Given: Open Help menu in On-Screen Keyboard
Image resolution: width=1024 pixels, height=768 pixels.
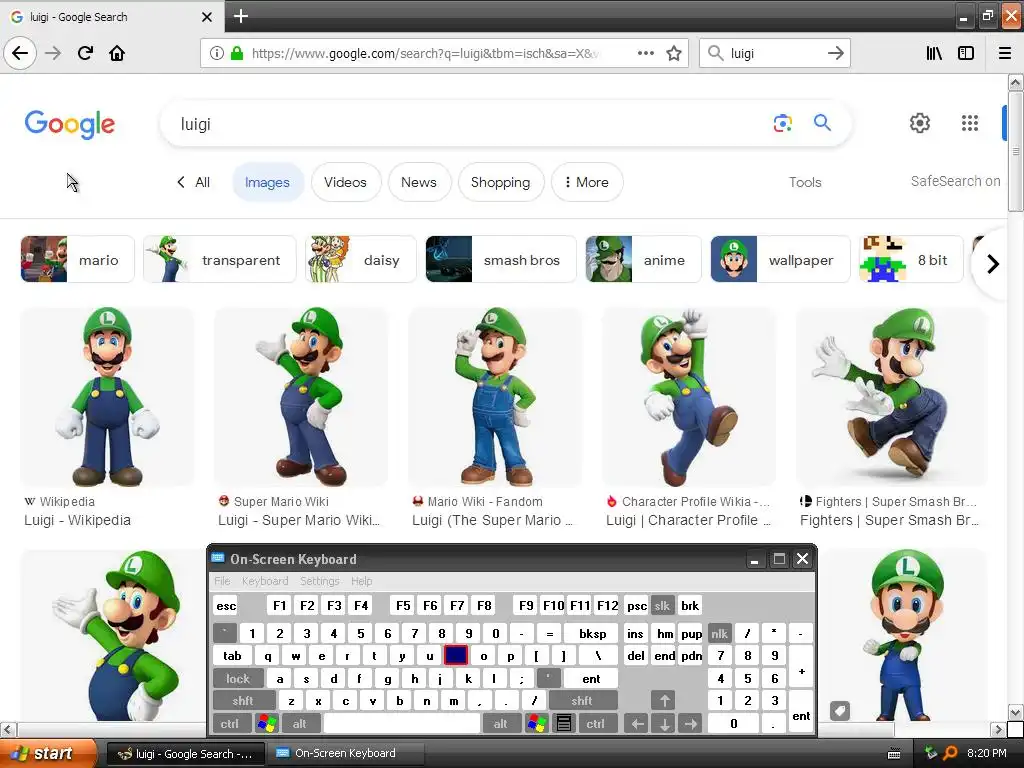Looking at the screenshot, I should point(361,581).
